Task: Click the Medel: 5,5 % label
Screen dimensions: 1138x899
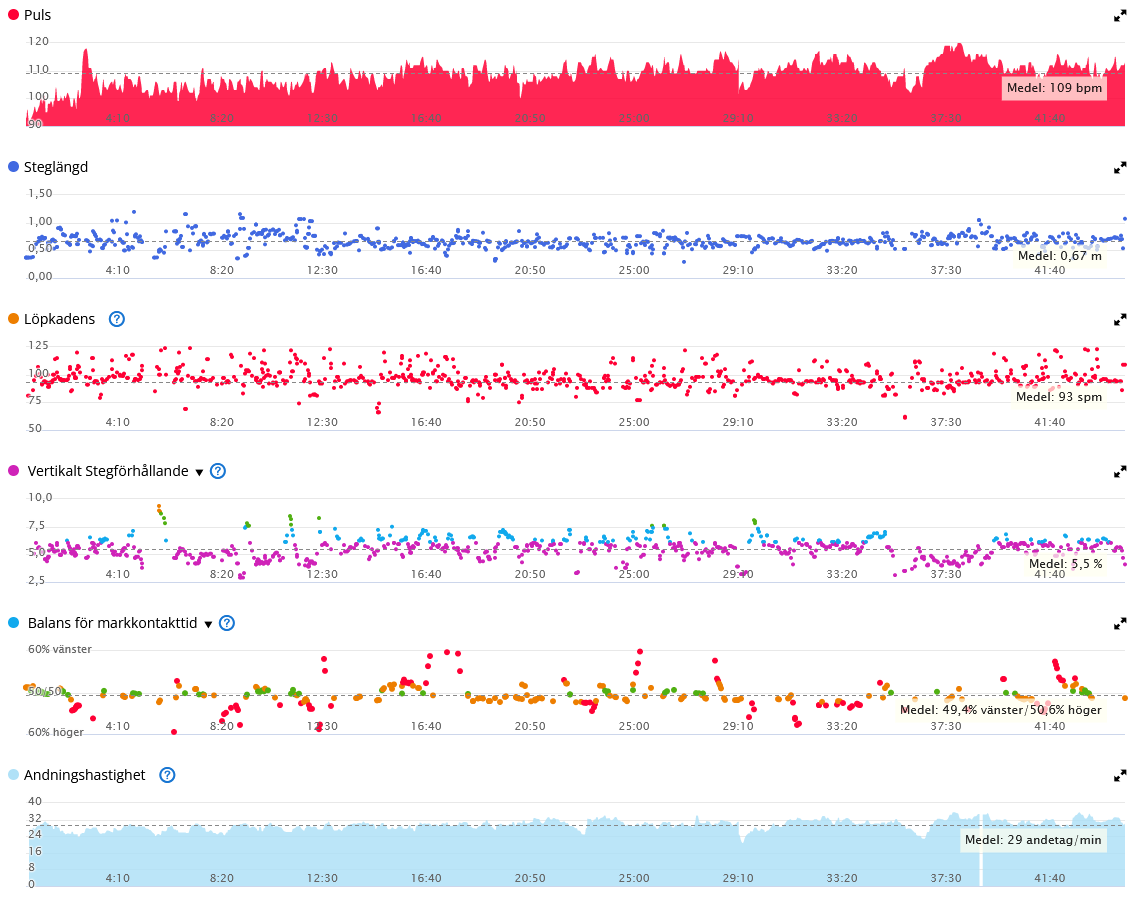Action: (x=1065, y=564)
